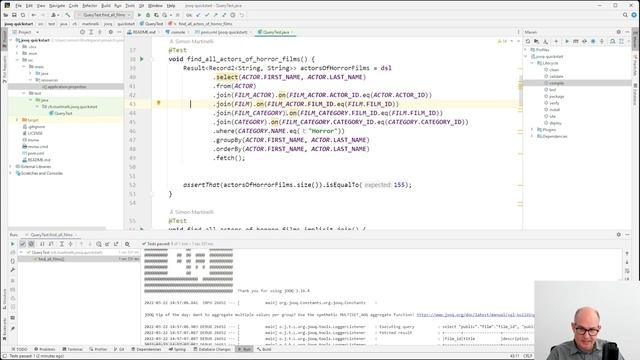
Task: Click the Synchronize reload icon in main toolbar
Action: [23, 15]
